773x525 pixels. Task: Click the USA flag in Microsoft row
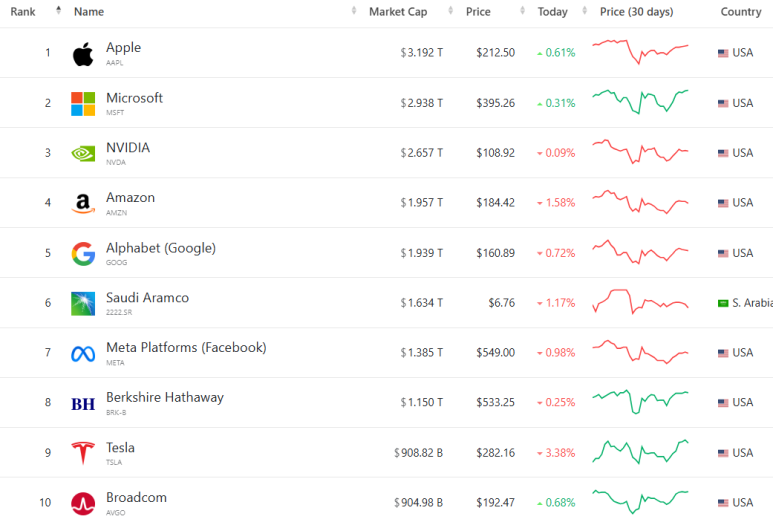tap(723, 103)
